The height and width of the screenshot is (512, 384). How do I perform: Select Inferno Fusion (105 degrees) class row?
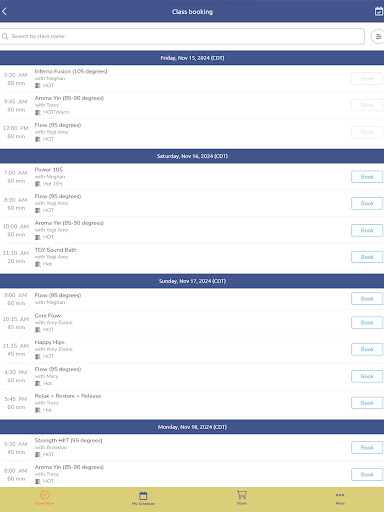point(192,78)
